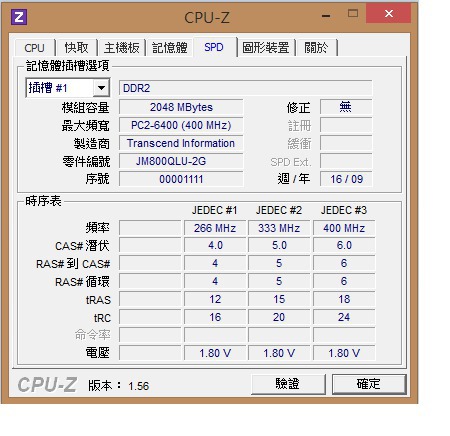Click the tRC value 16
Image resolution: width=450 pixels, height=436 pixels.
coord(215,317)
